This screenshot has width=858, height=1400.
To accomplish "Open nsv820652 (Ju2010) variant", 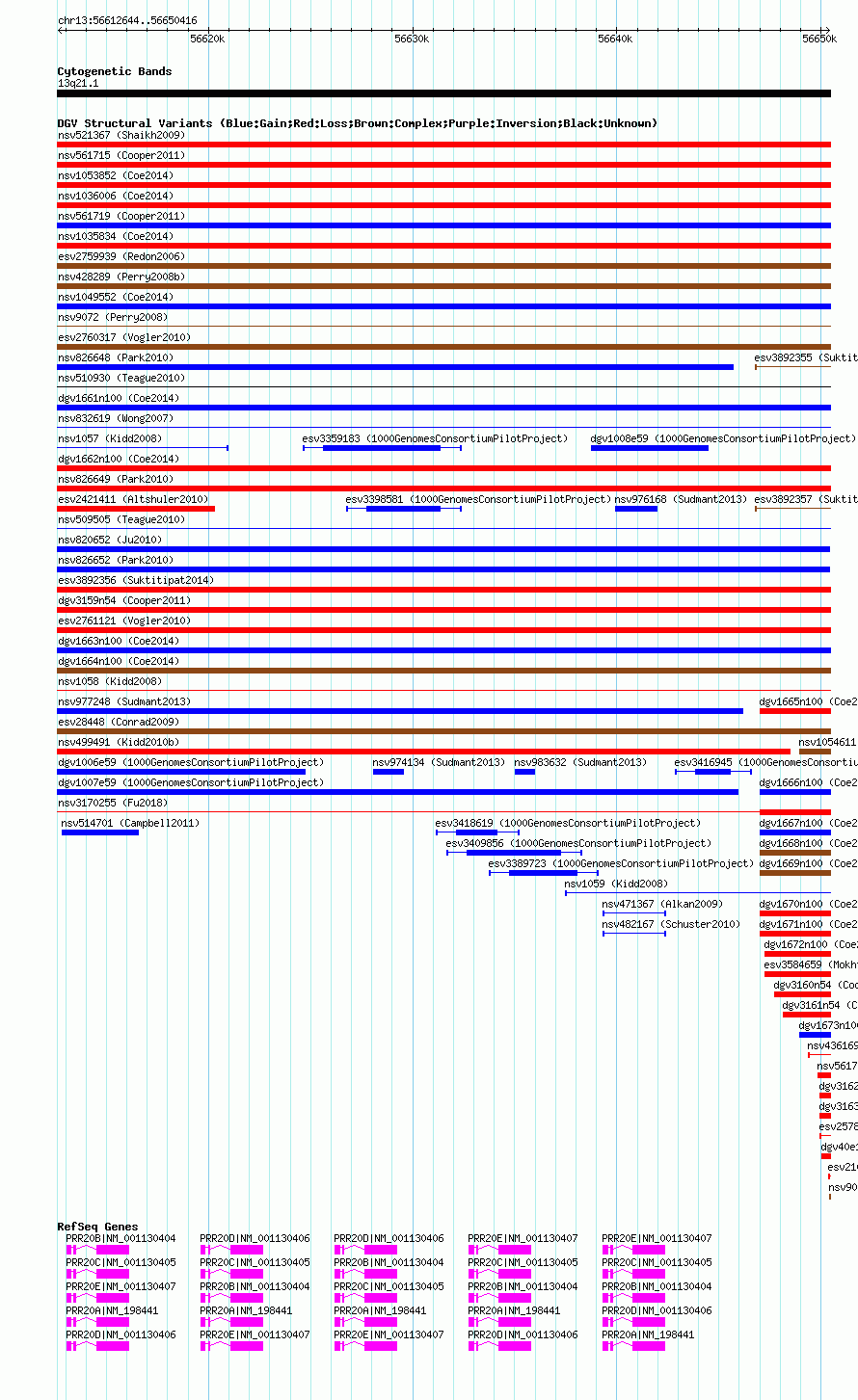I will point(110,540).
